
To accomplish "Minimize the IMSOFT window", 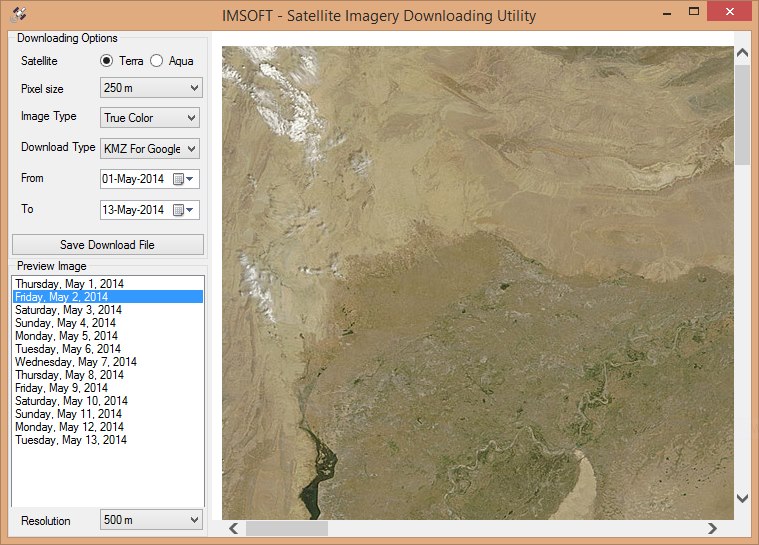I will 667,13.
